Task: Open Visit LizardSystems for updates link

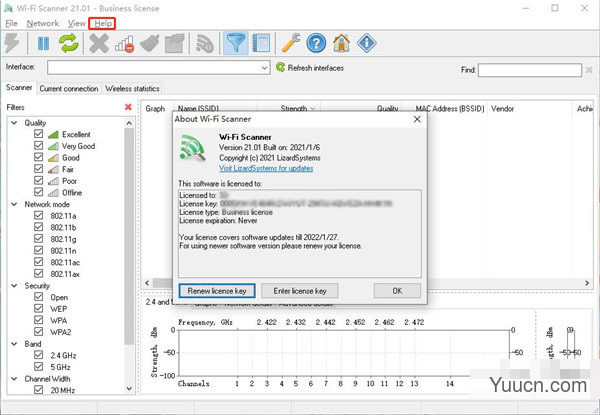Action: (266, 168)
